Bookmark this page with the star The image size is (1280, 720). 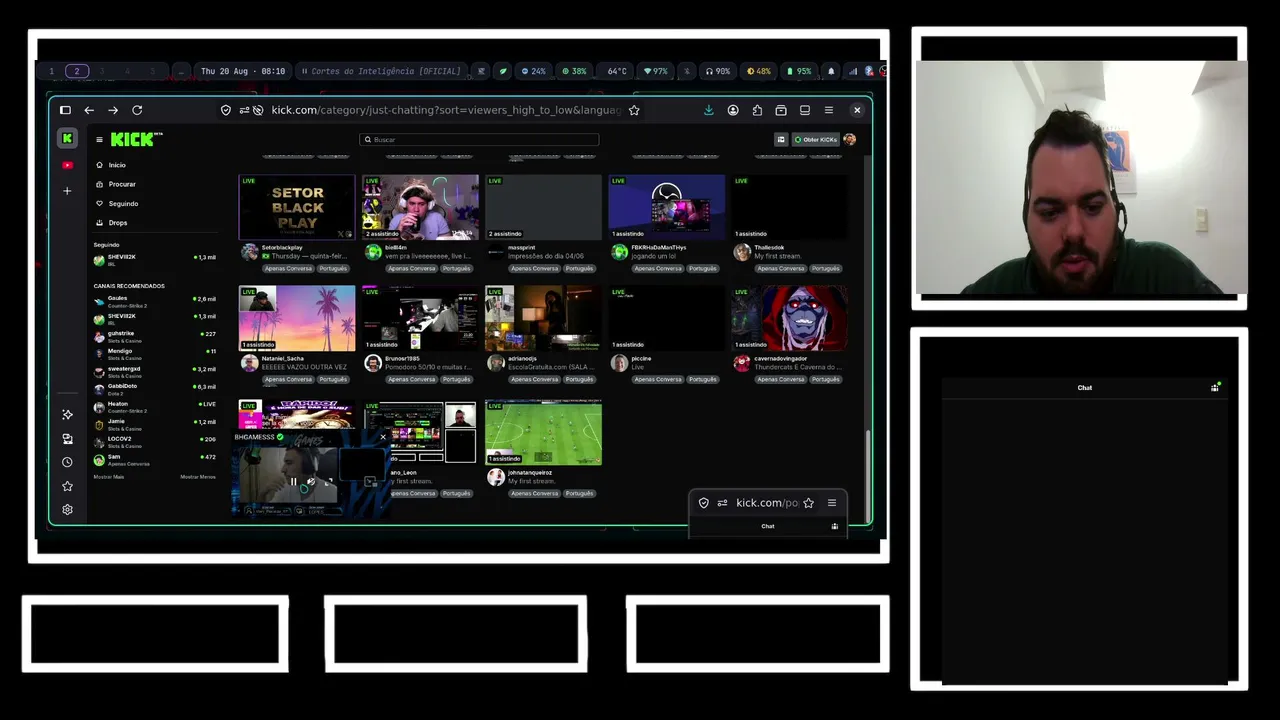tap(634, 110)
